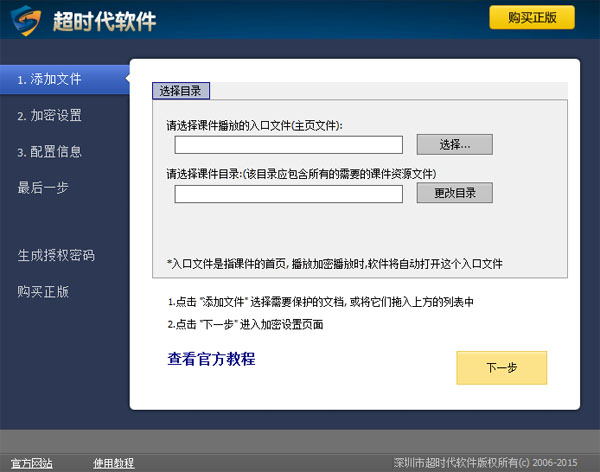Click the label 请选择课件播放的入口文件(主页文件):
The width and height of the screenshot is (600, 472).
(254, 126)
